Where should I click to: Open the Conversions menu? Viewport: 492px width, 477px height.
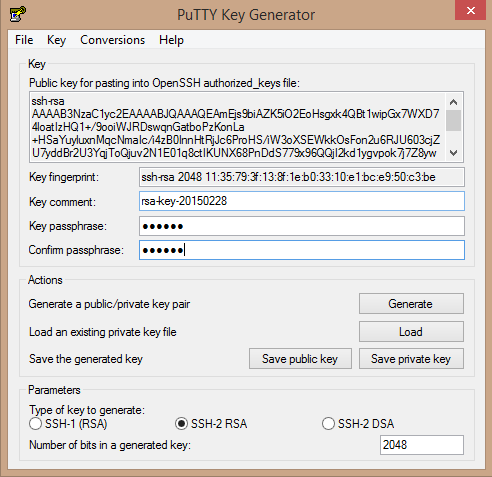(113, 40)
